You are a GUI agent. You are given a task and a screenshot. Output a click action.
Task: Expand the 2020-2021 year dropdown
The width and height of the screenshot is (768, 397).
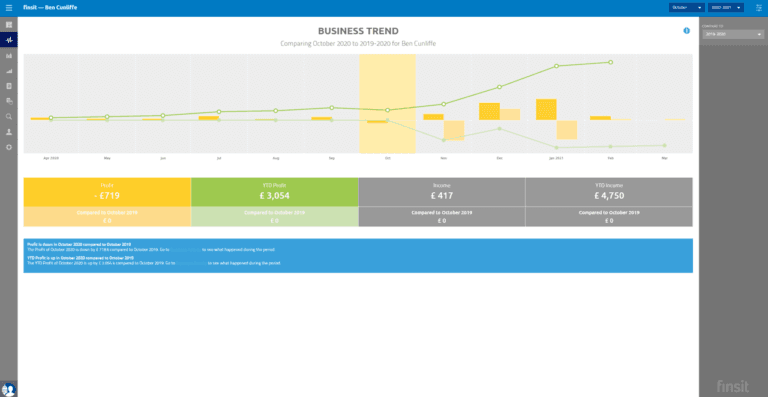(x=726, y=8)
